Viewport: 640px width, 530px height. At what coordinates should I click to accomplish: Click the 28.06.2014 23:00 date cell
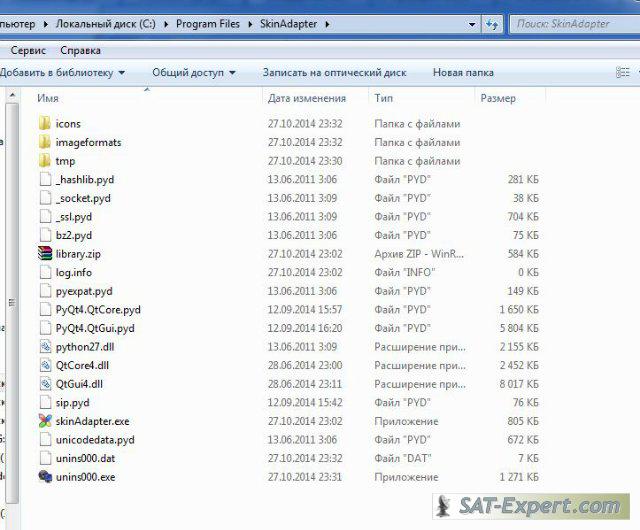click(305, 365)
